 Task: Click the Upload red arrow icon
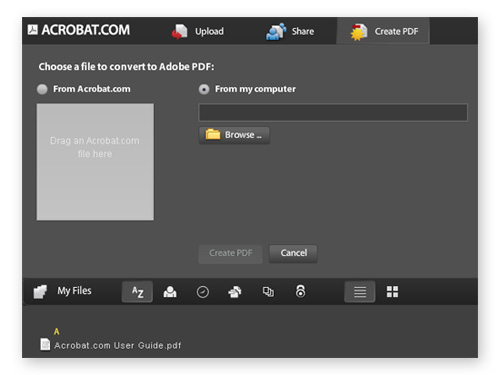[179, 32]
